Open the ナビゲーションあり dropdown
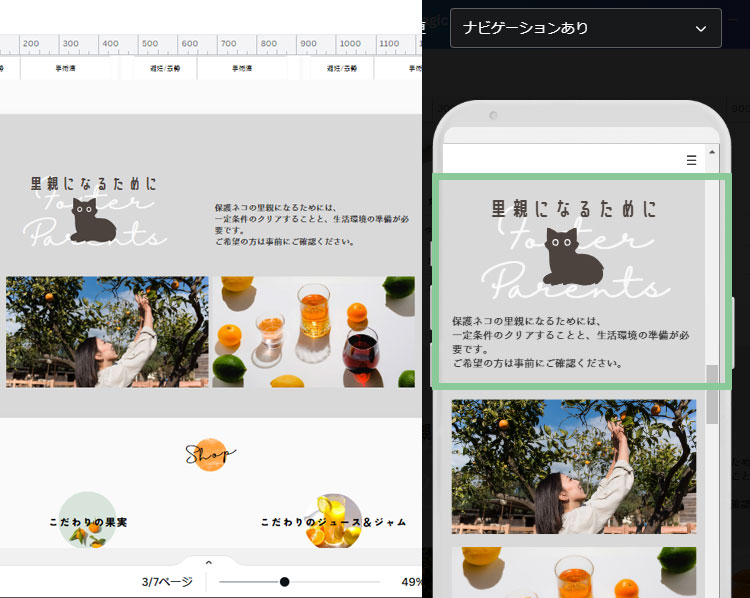 point(585,28)
